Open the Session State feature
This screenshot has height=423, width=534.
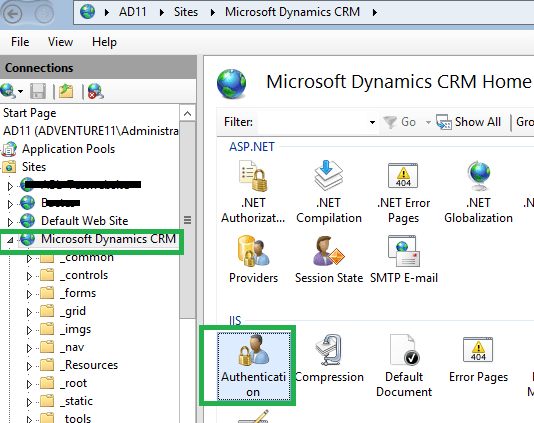(x=329, y=260)
